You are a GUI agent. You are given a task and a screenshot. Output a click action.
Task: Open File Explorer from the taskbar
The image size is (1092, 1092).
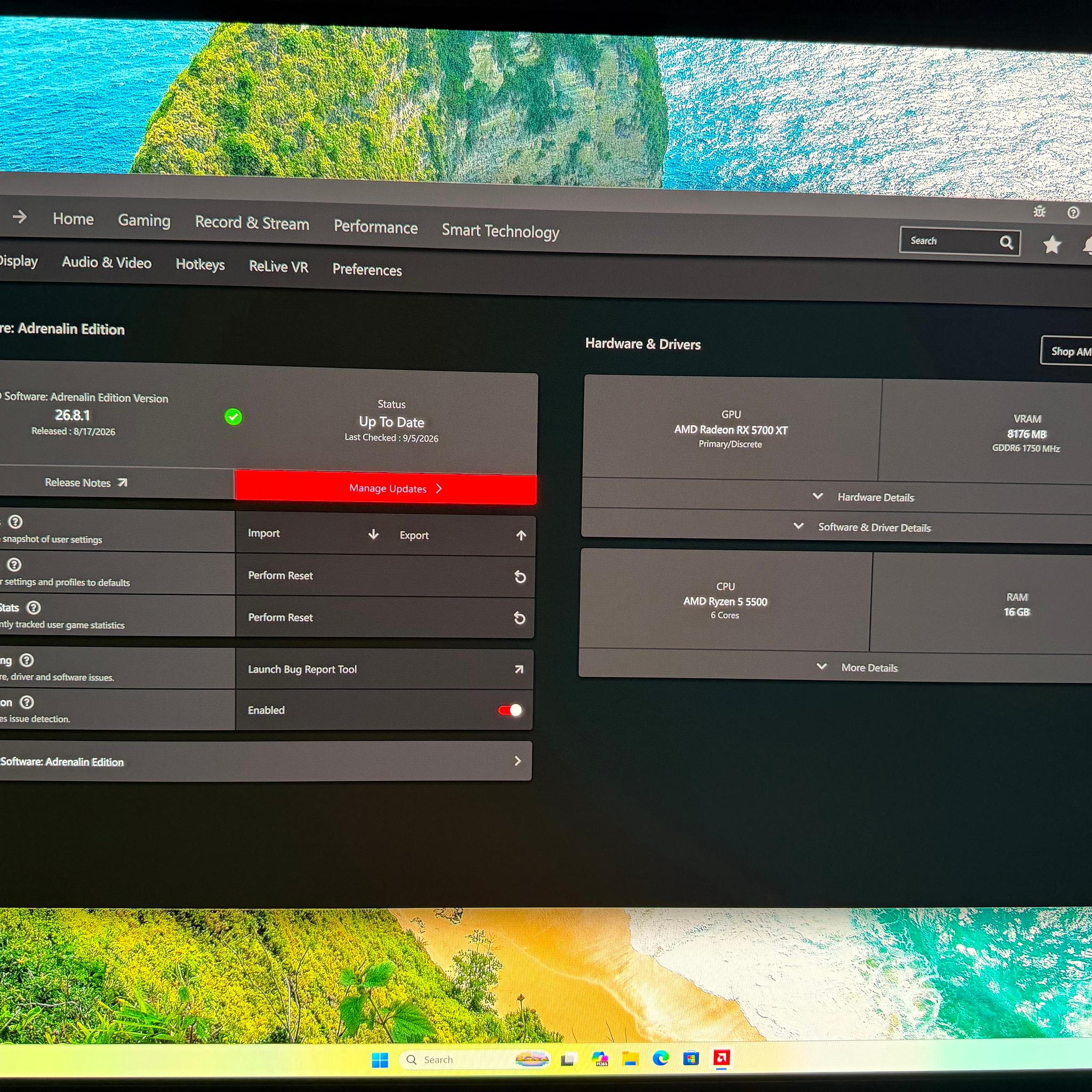tap(630, 1058)
